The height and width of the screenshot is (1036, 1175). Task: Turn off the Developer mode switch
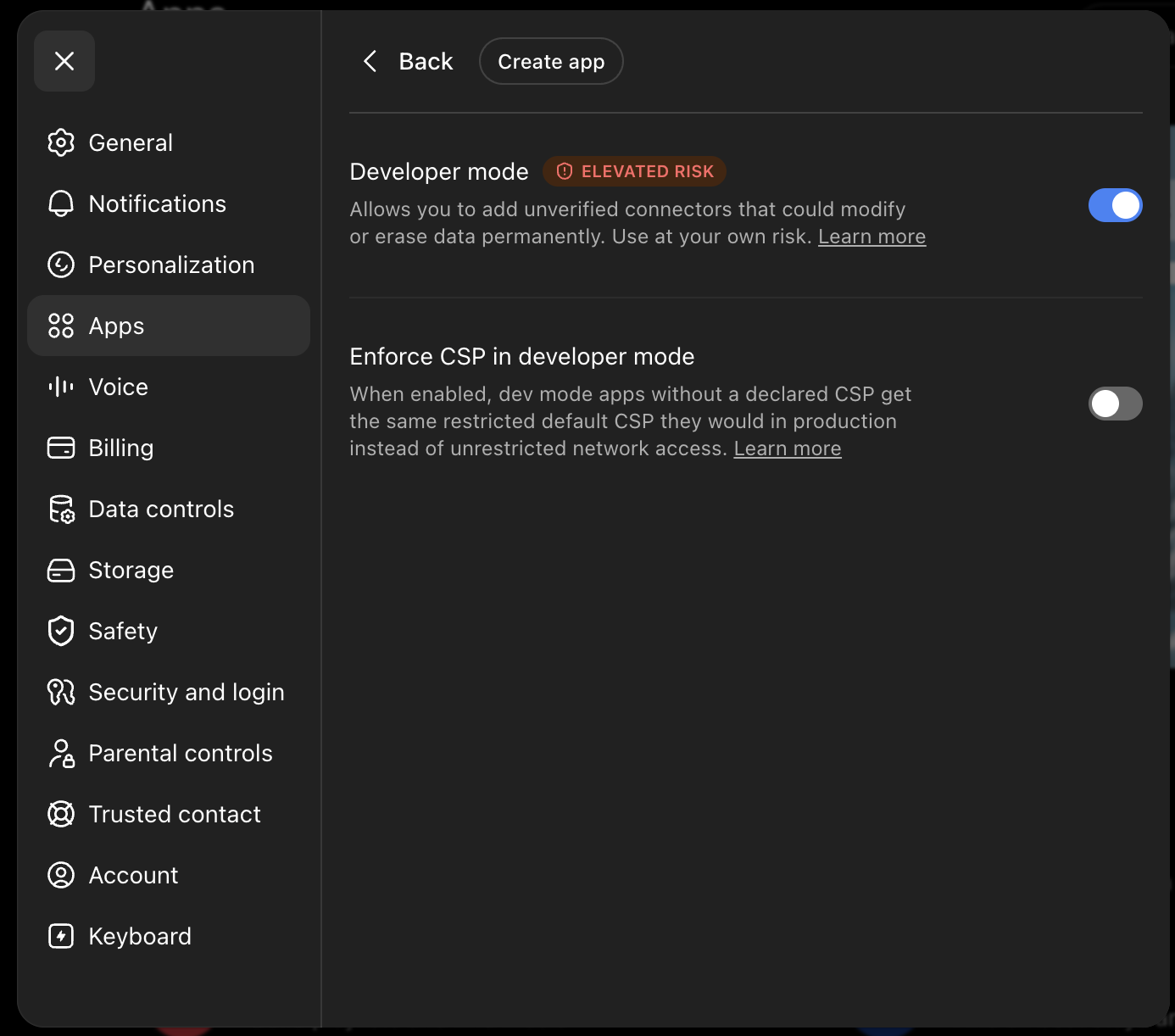[1116, 205]
